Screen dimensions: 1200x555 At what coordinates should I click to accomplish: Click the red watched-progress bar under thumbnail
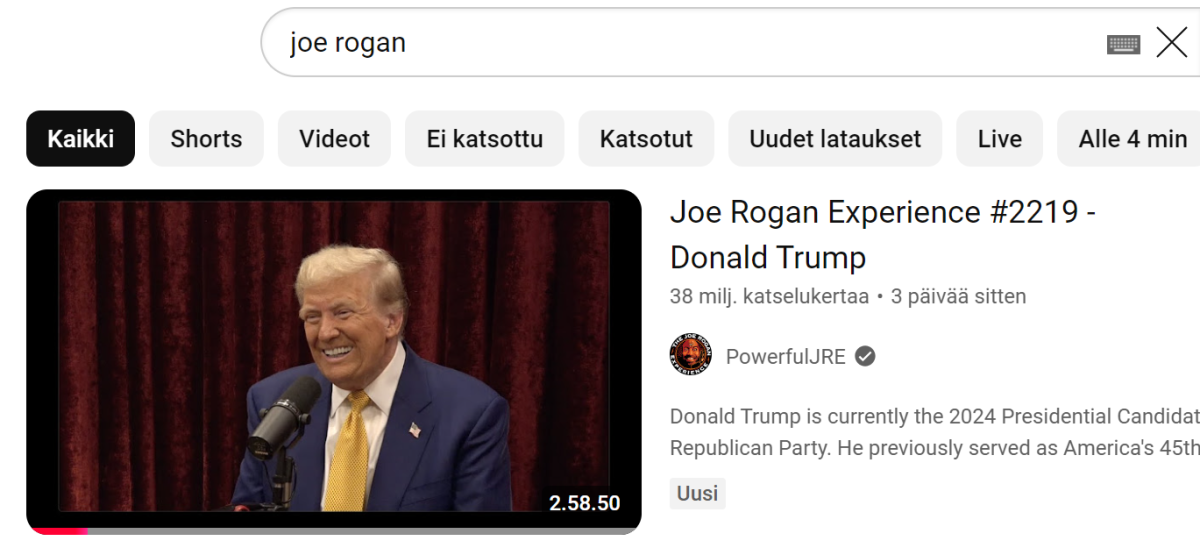57,531
